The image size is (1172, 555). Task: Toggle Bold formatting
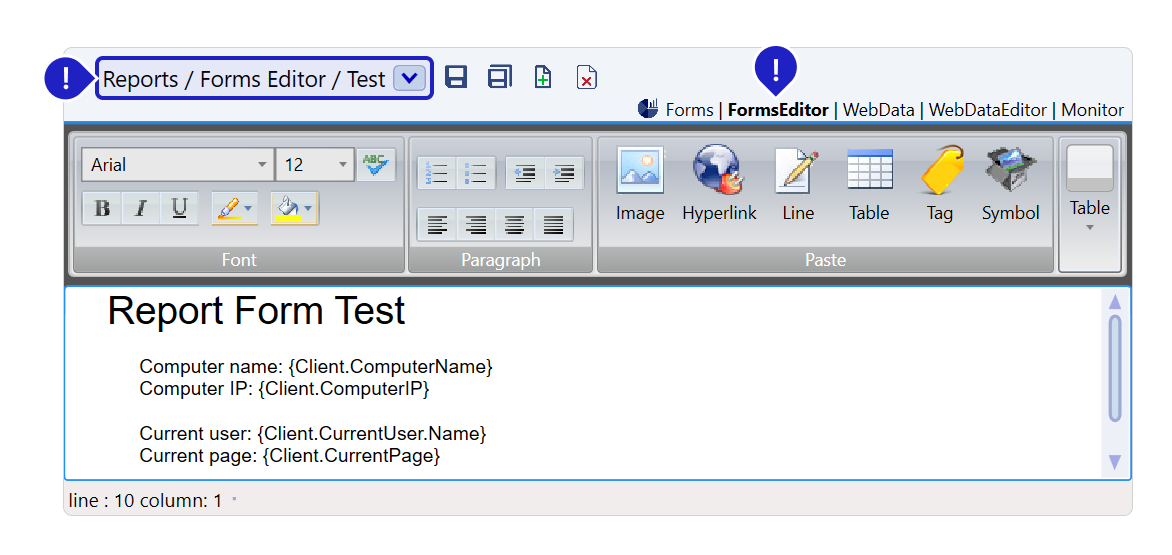[x=102, y=208]
